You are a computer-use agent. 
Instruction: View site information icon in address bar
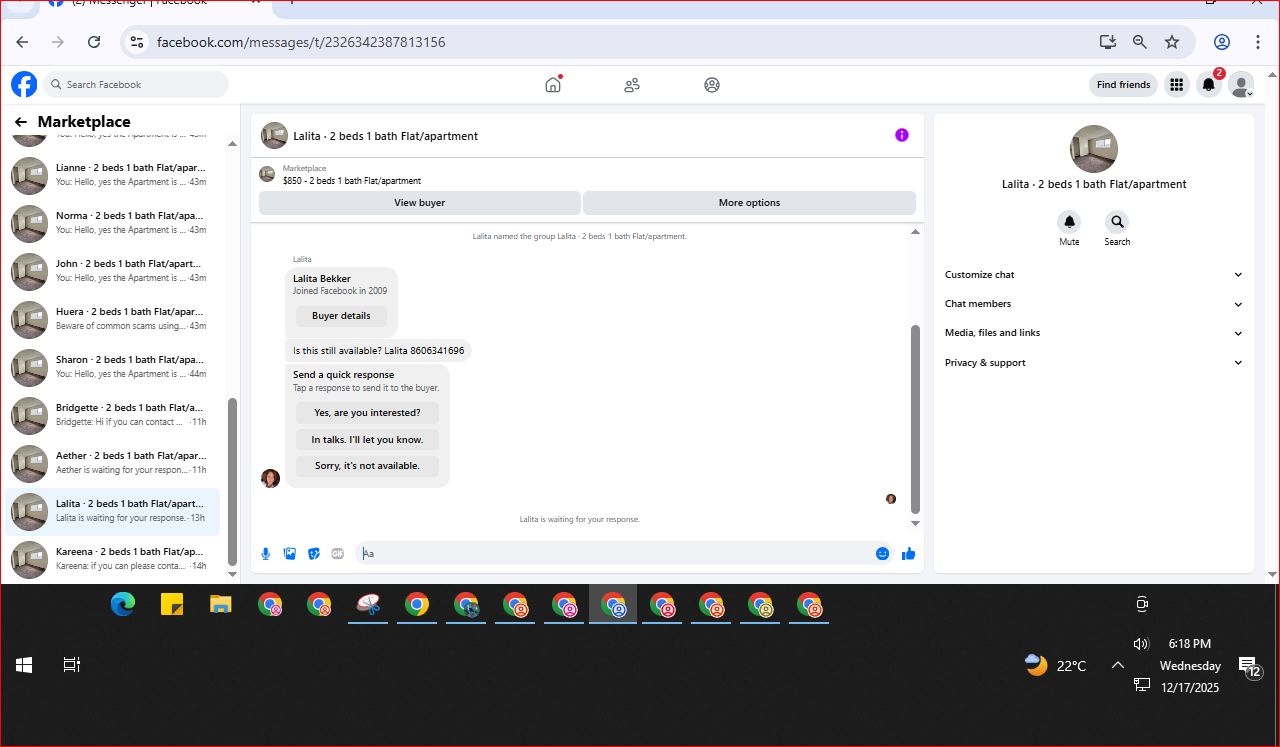pyautogui.click(x=138, y=42)
